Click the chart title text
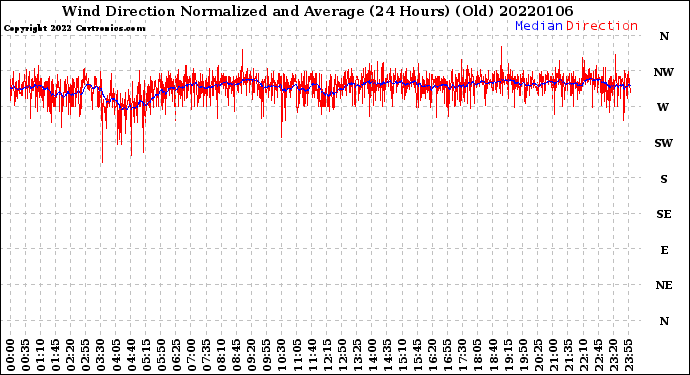 coord(317,11)
